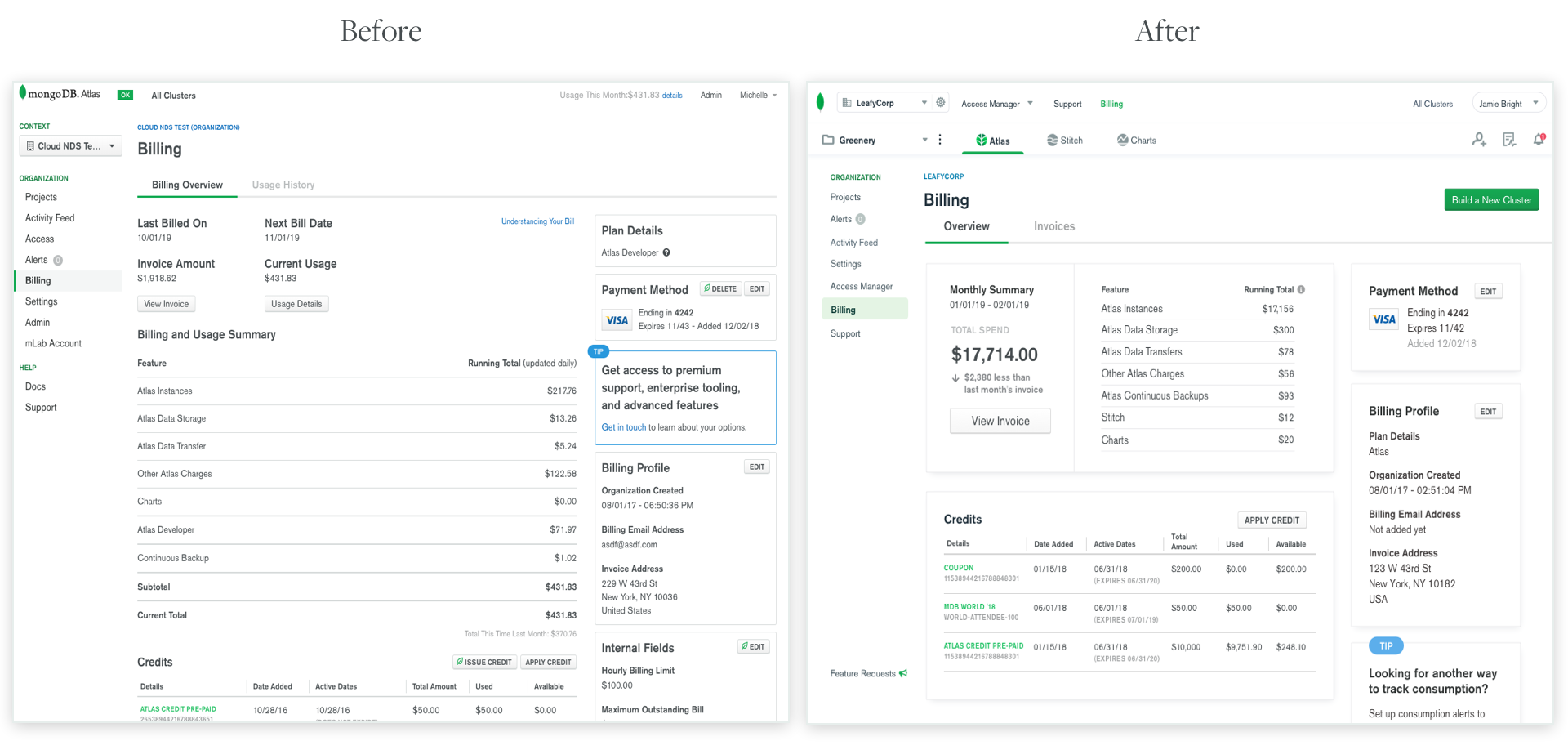Click CLOUD NDS TEST (ORGANIZATION) breadcrumb
Image resolution: width=1568 pixels, height=750 pixels.
188,127
